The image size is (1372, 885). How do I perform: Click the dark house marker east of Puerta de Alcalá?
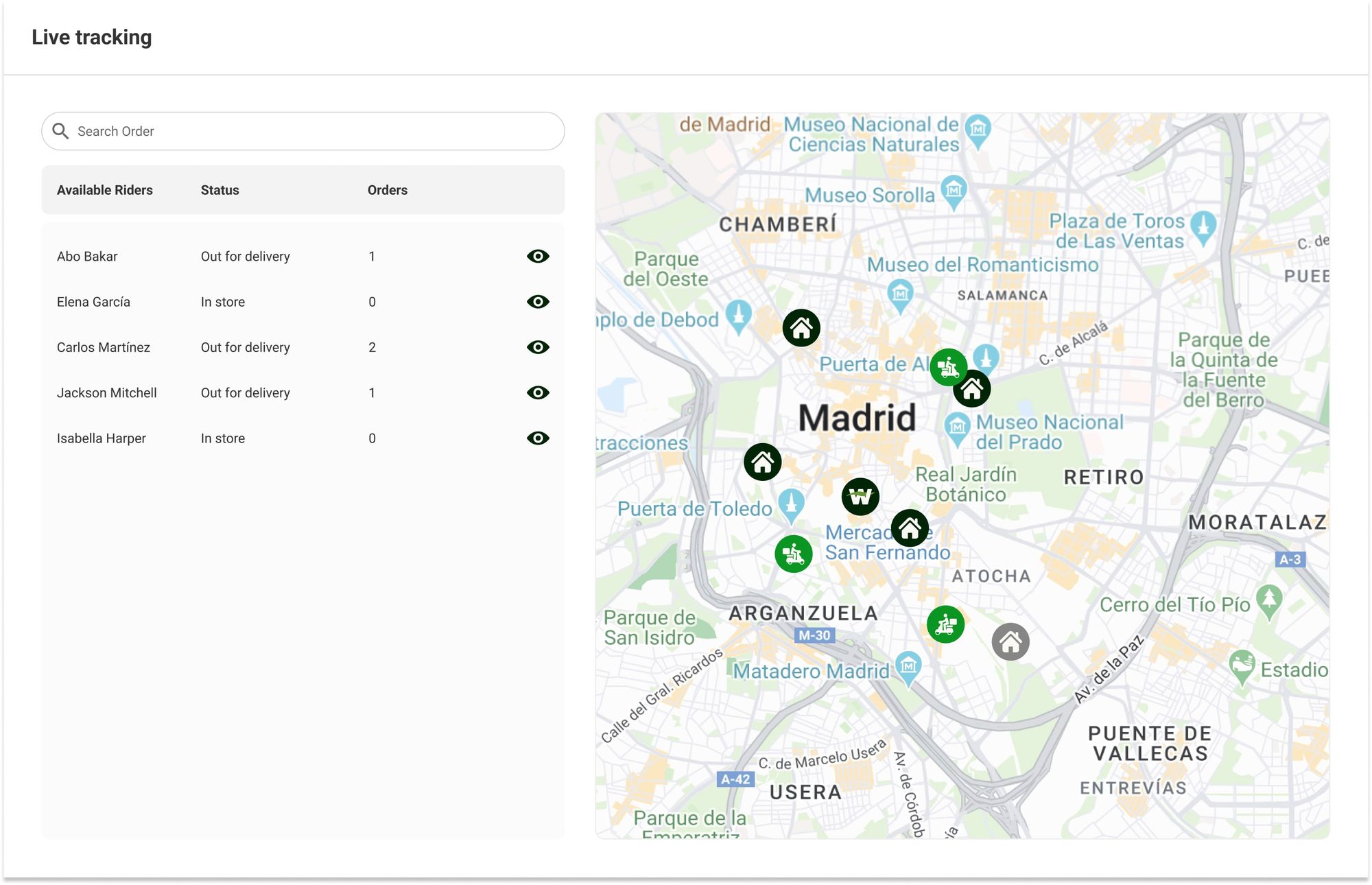coord(972,388)
